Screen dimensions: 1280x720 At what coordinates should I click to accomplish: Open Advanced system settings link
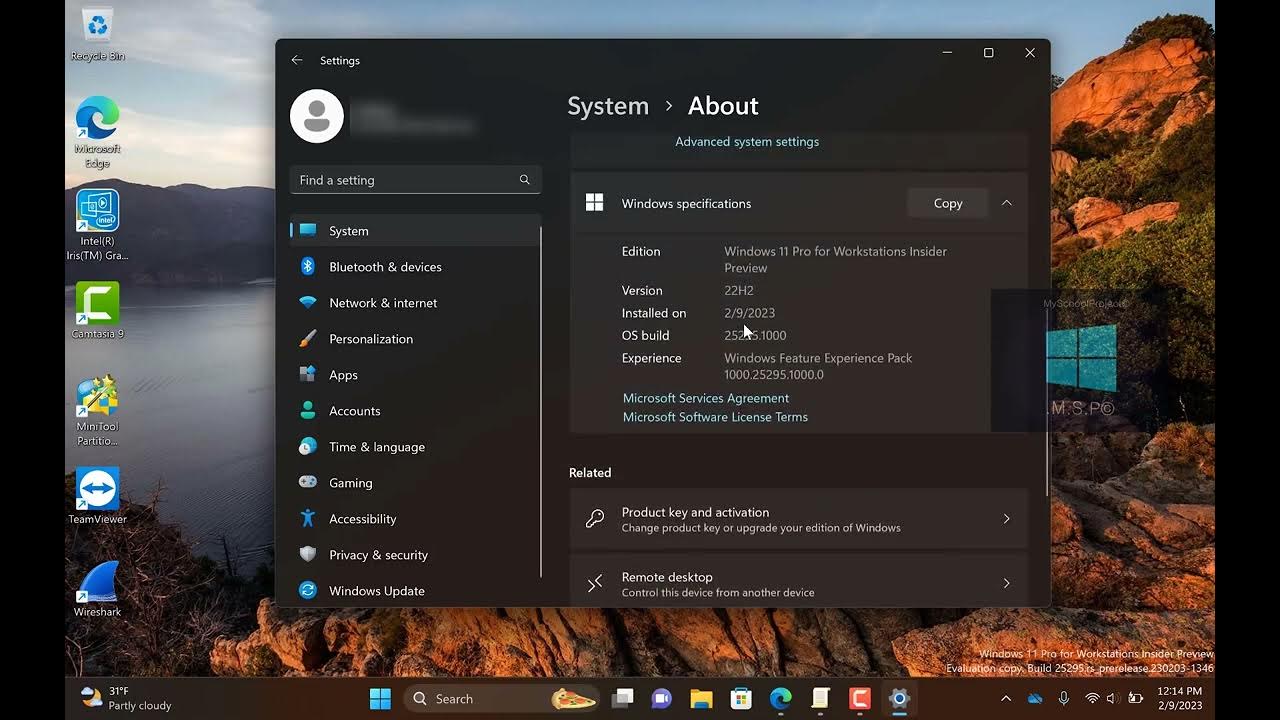(747, 142)
